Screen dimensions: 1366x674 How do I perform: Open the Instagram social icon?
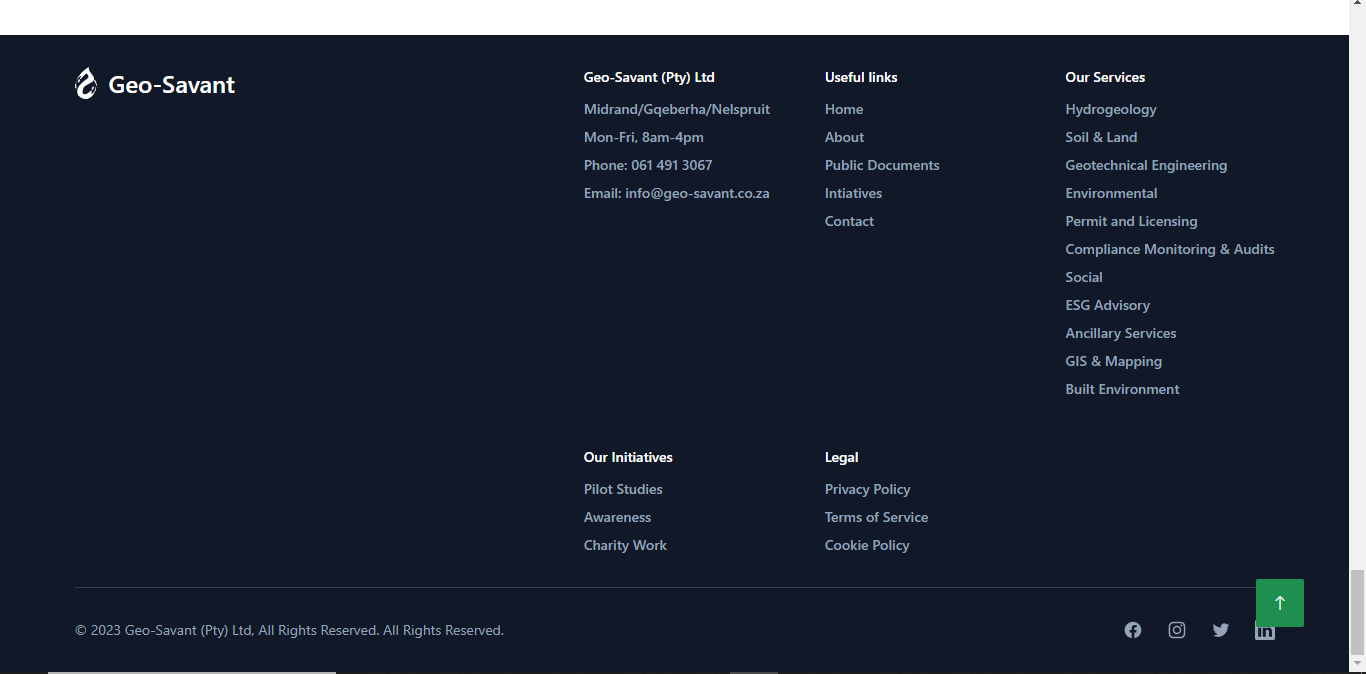[x=1177, y=630]
